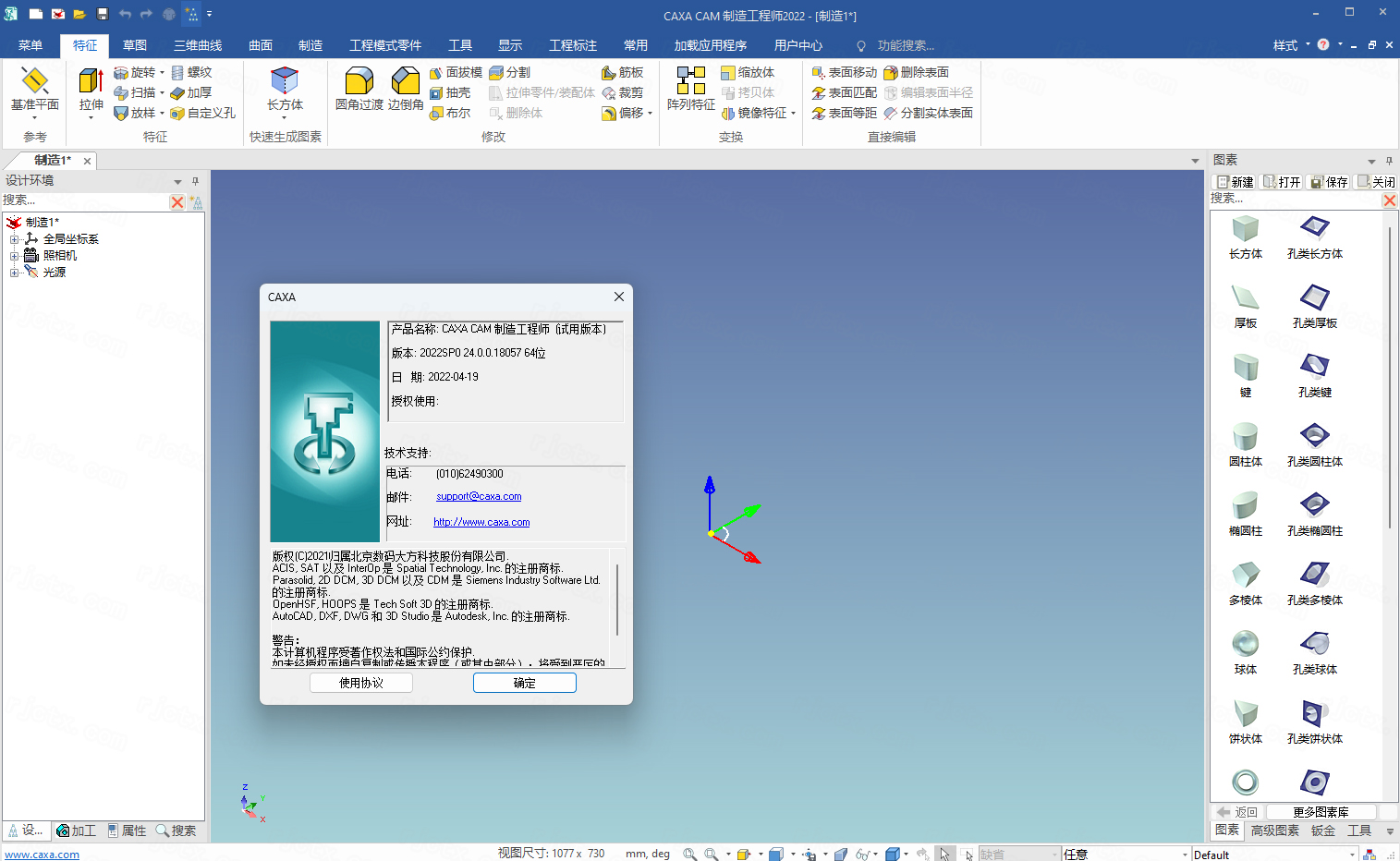Select the 抽壳 shell tool
The height and width of the screenshot is (861, 1400).
tap(450, 92)
